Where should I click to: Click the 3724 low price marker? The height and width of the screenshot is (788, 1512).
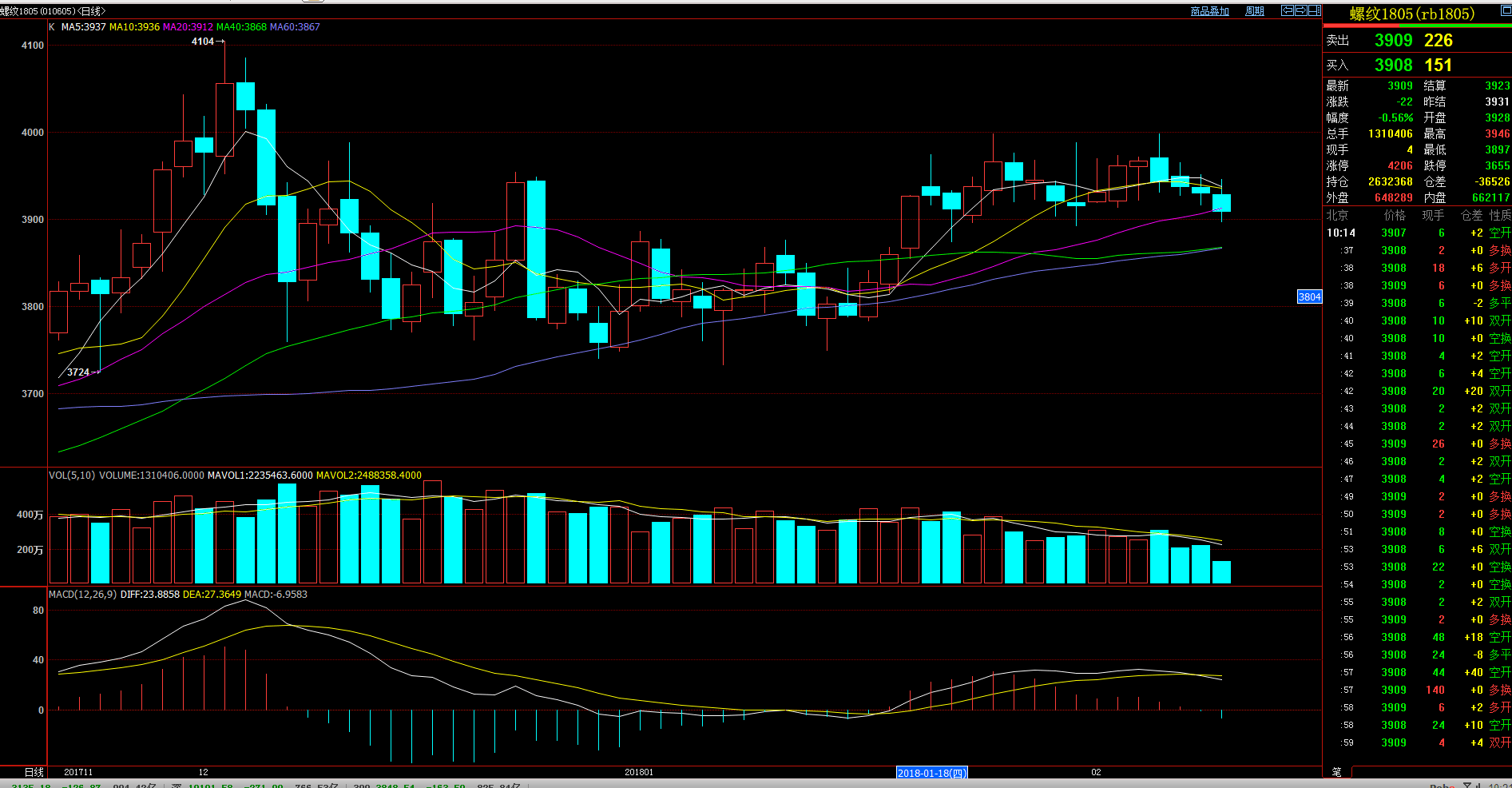pyautogui.click(x=78, y=372)
